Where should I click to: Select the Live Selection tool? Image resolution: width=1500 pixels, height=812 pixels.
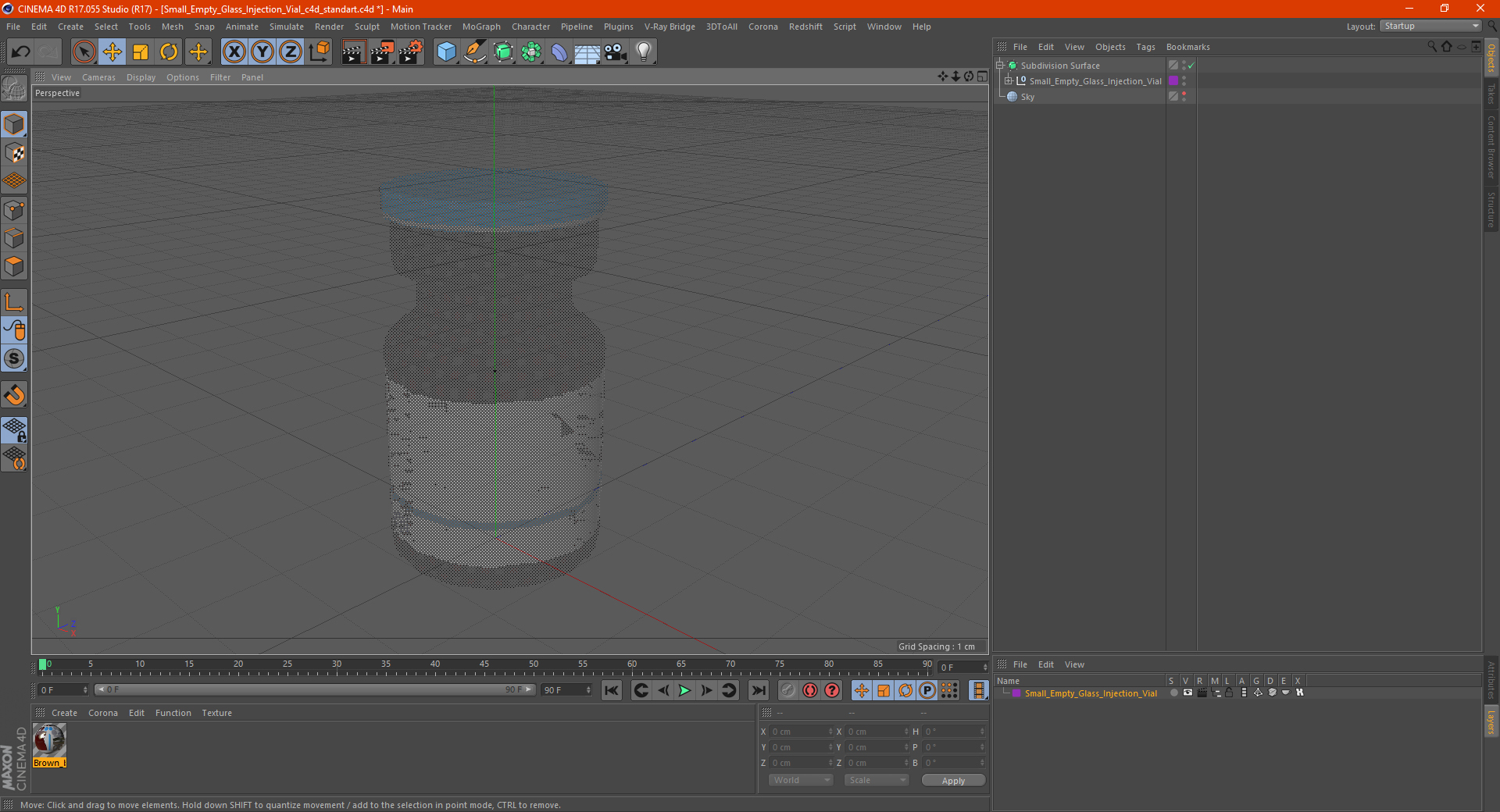pos(84,52)
